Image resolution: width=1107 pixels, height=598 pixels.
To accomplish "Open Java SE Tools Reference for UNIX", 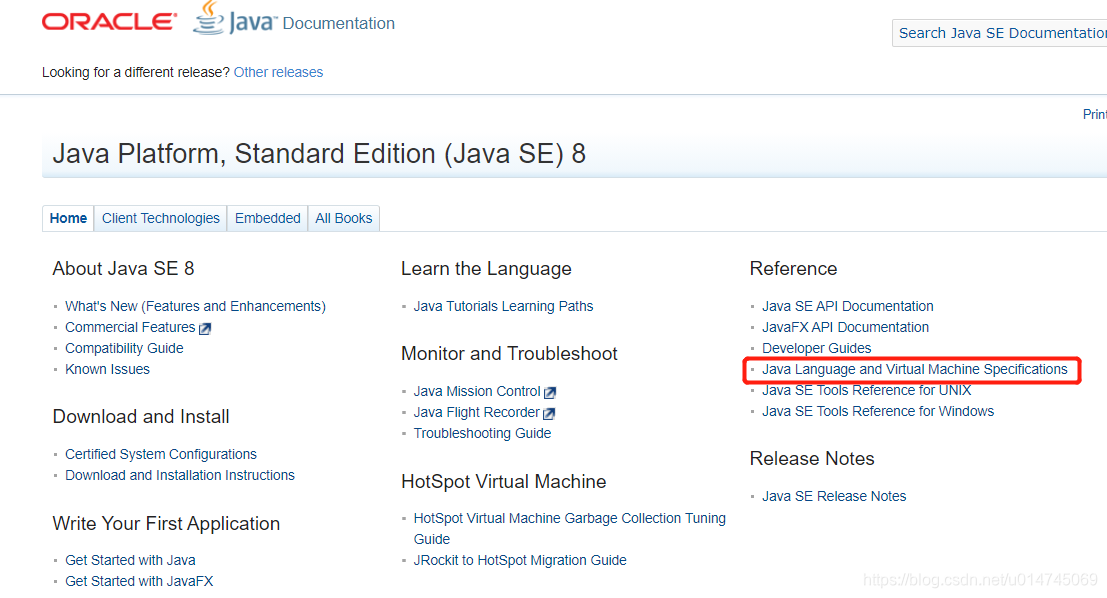I will point(866,390).
